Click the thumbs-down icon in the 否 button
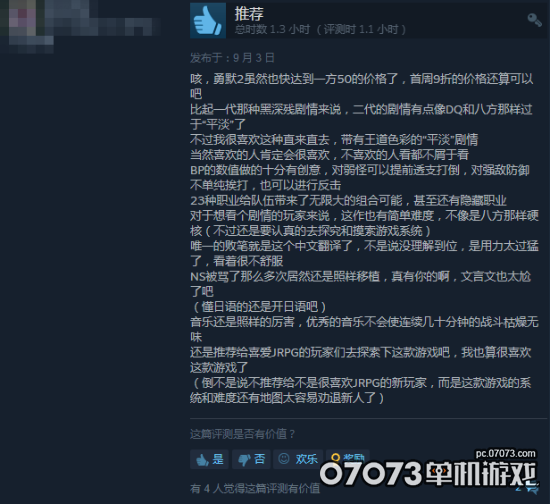 point(244,459)
